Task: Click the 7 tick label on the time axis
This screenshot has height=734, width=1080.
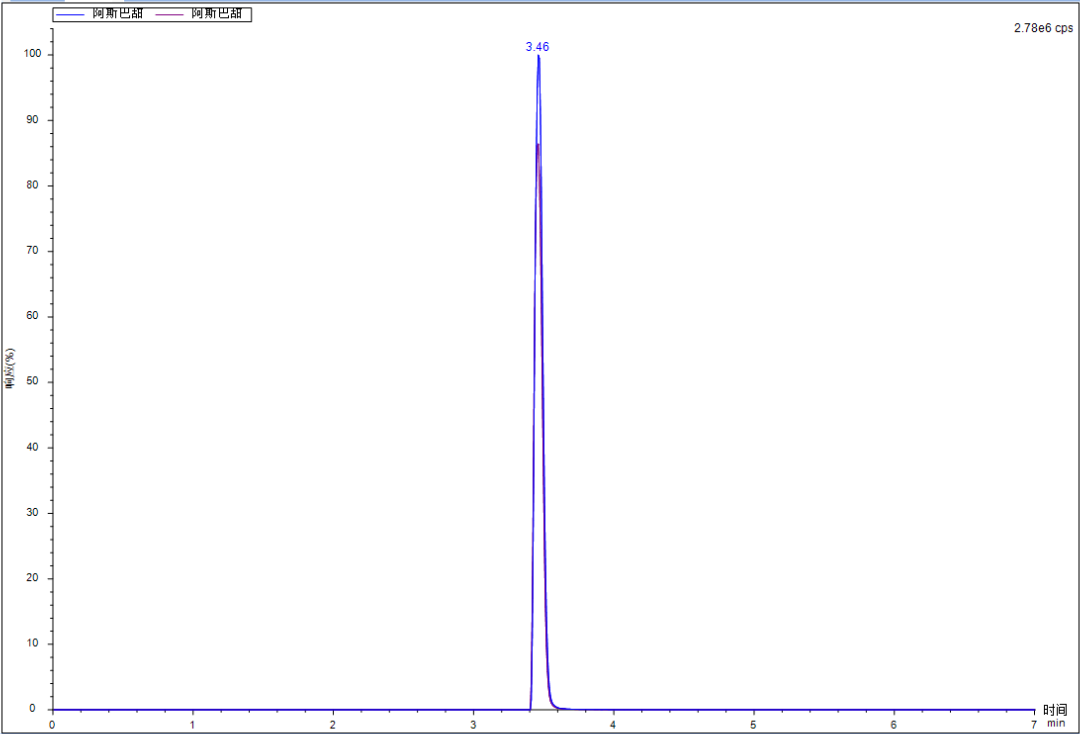Action: click(1034, 724)
